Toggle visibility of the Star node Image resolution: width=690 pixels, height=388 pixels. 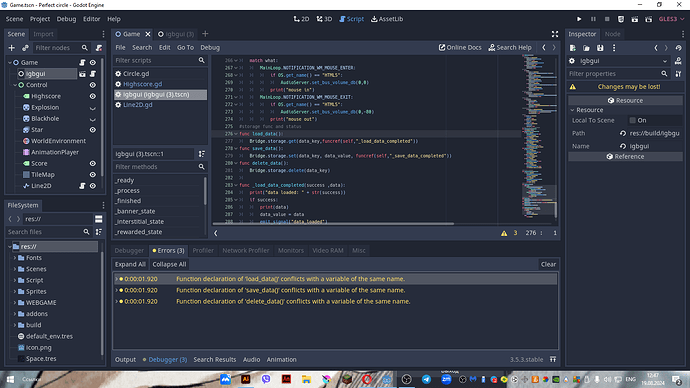click(x=93, y=130)
